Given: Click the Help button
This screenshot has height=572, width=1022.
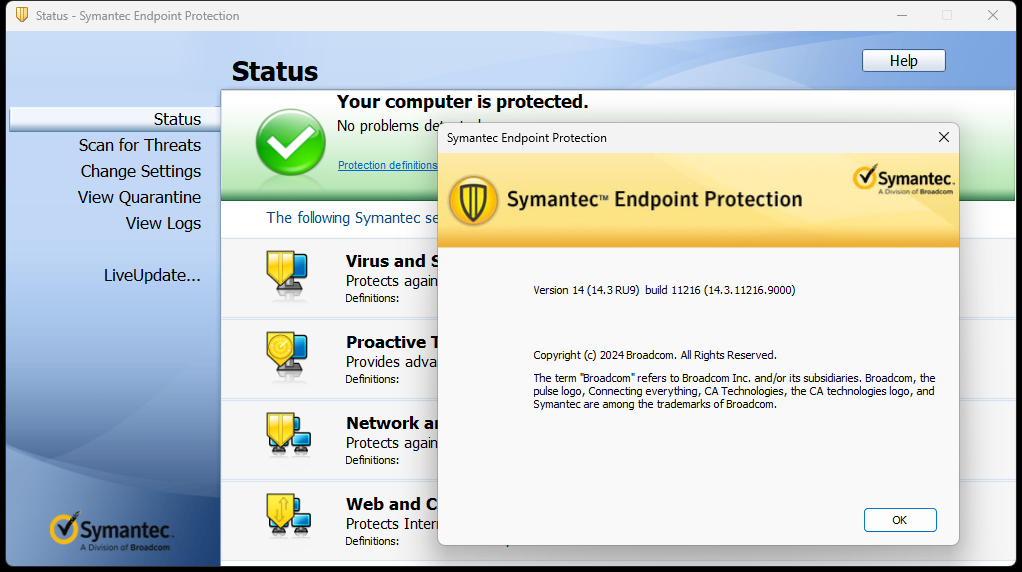Looking at the screenshot, I should point(903,61).
